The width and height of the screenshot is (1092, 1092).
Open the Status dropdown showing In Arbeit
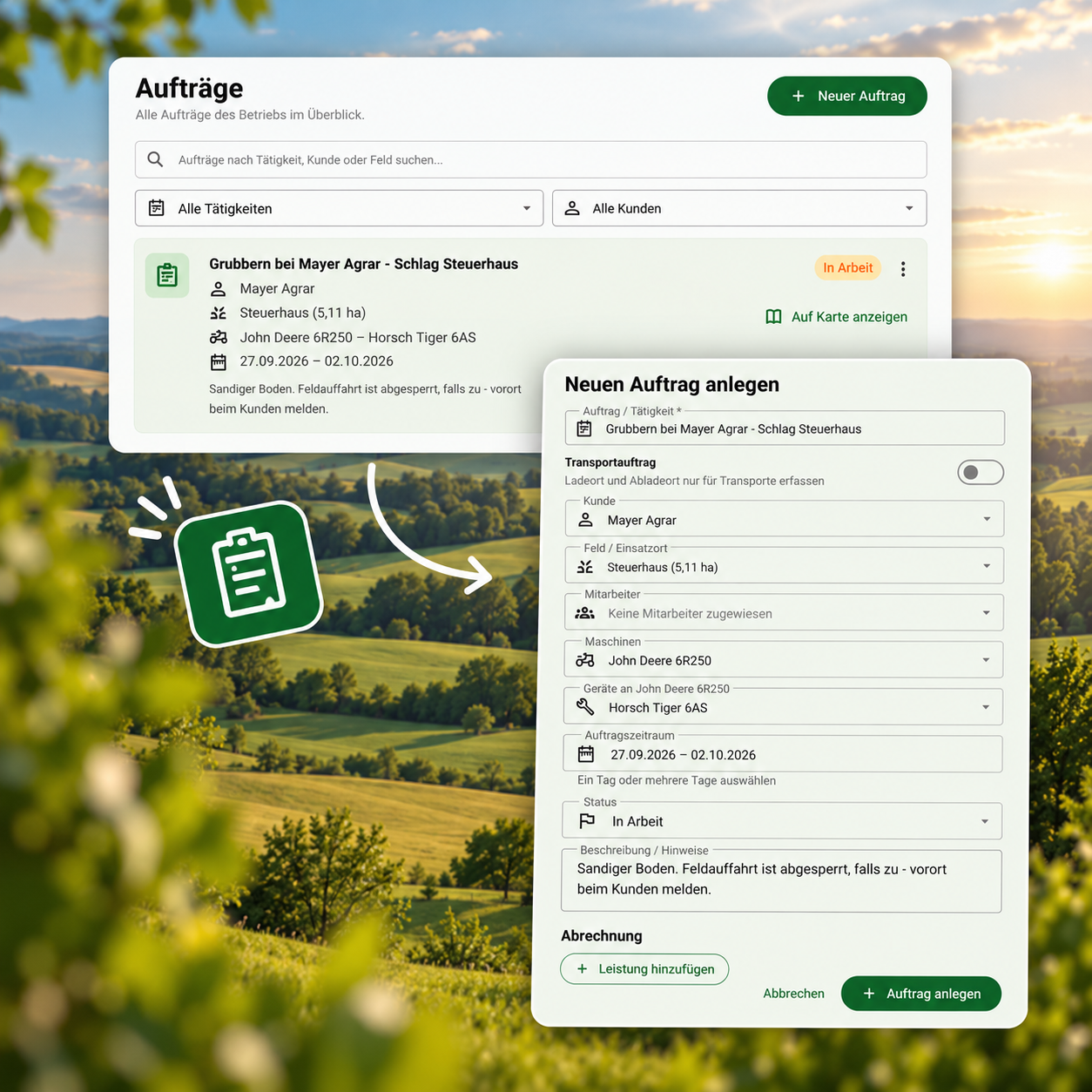(782, 820)
